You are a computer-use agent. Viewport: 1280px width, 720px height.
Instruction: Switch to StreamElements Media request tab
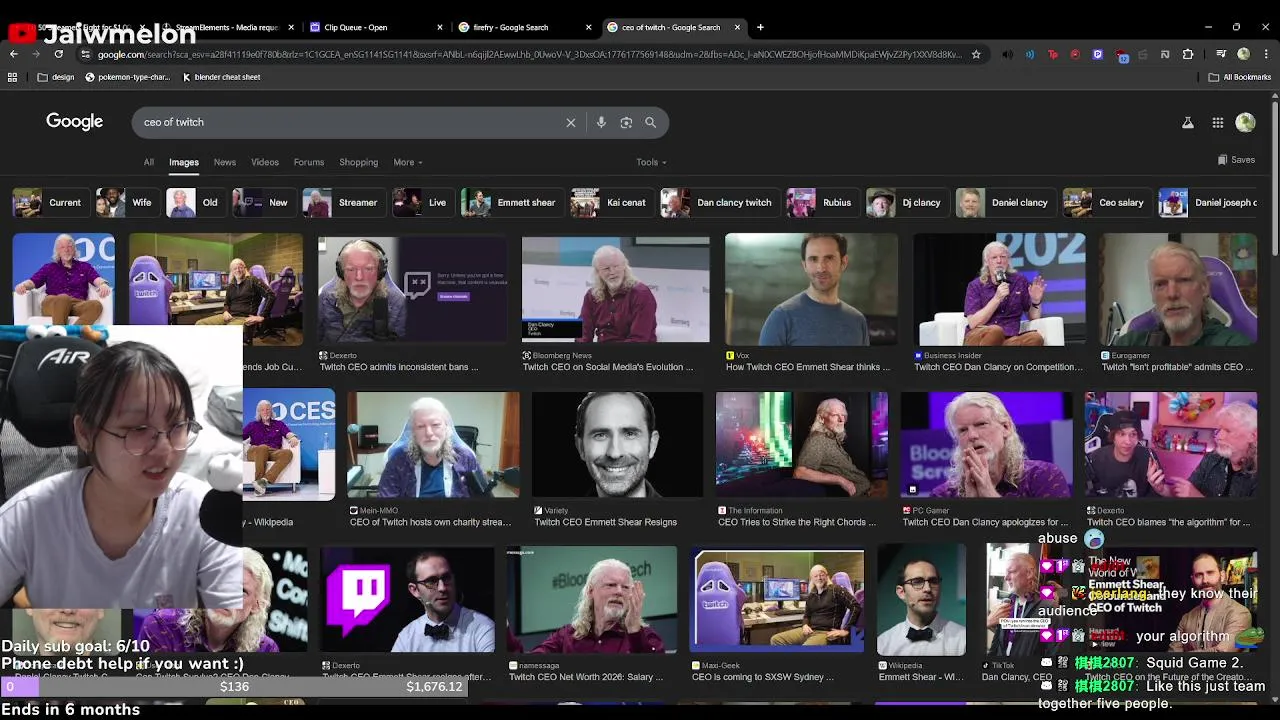pyautogui.click(x=226, y=27)
